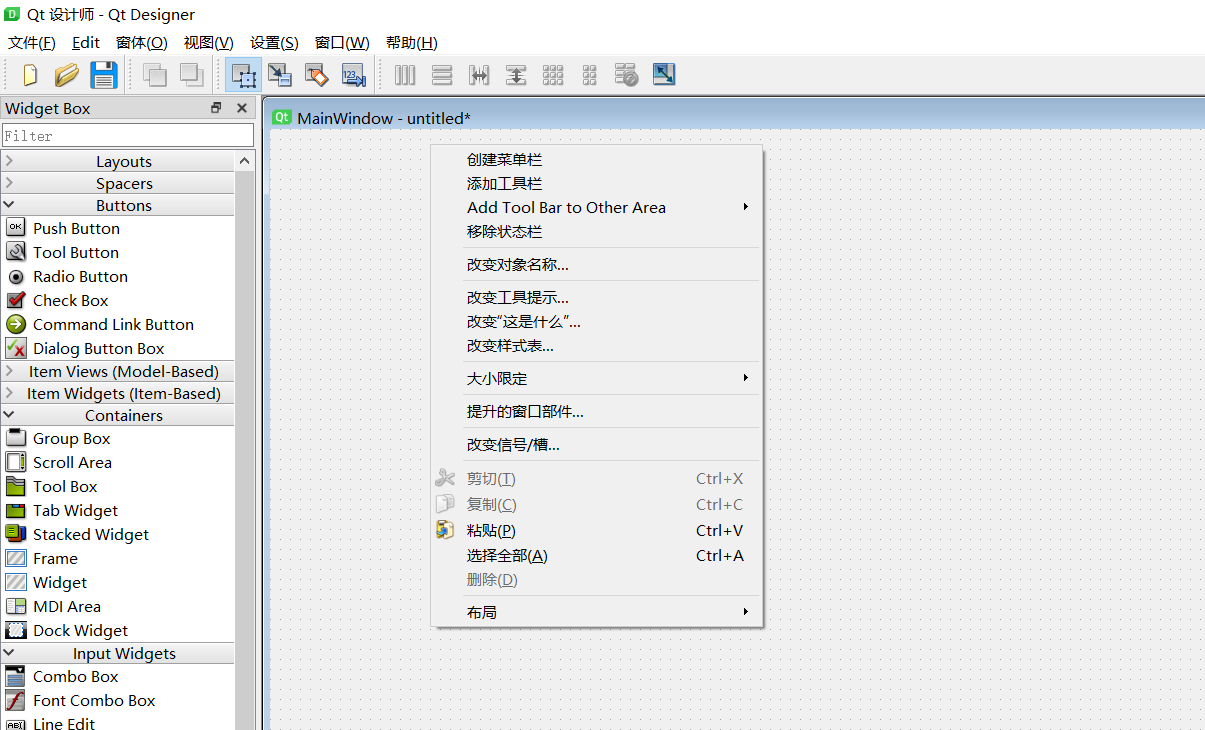Image resolution: width=1205 pixels, height=730 pixels.
Task: Select the Radio Button widget
Action: [x=80, y=276]
